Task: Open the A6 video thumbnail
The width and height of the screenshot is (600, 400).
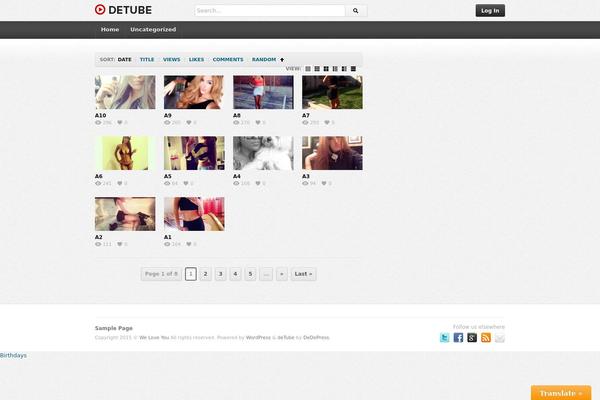Action: point(125,153)
